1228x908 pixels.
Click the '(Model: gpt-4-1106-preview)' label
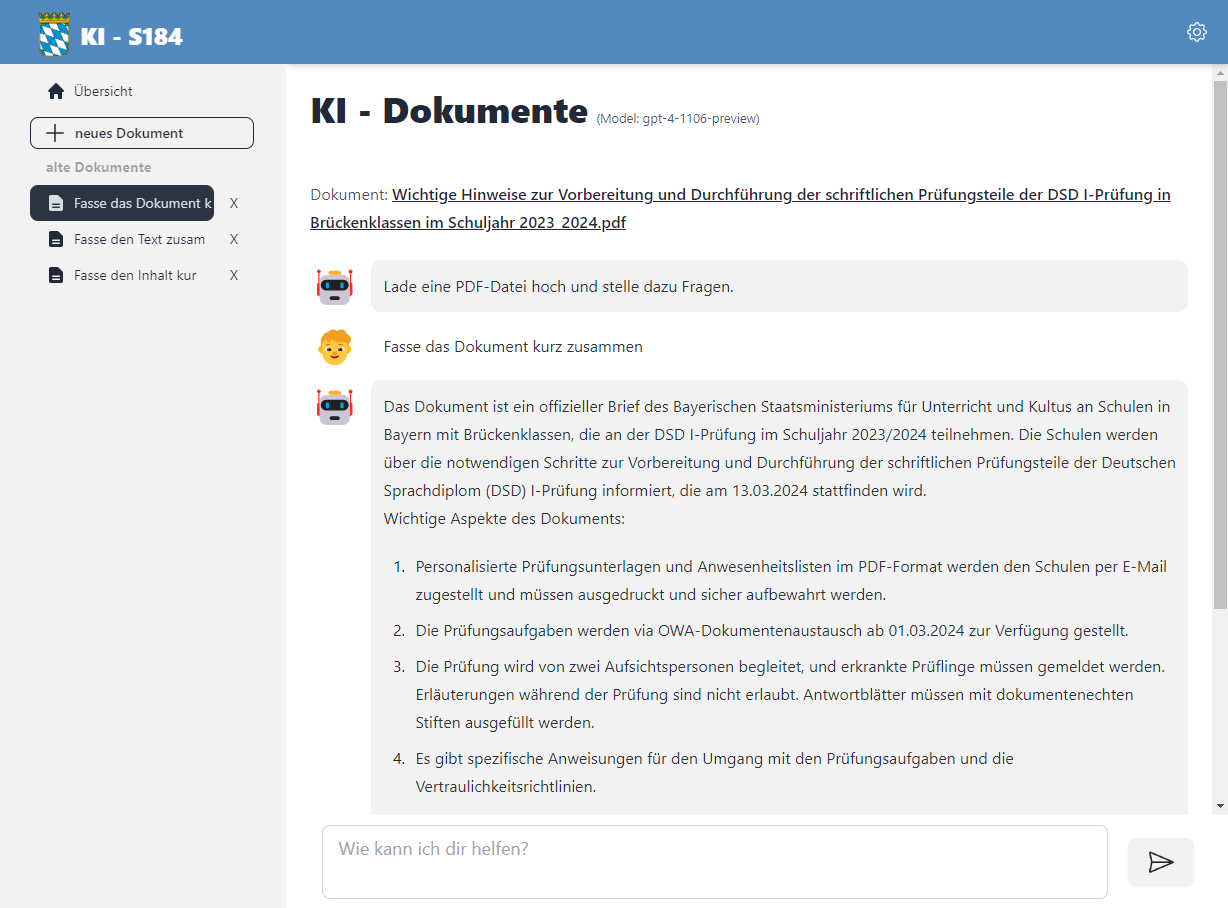pyautogui.click(x=678, y=119)
